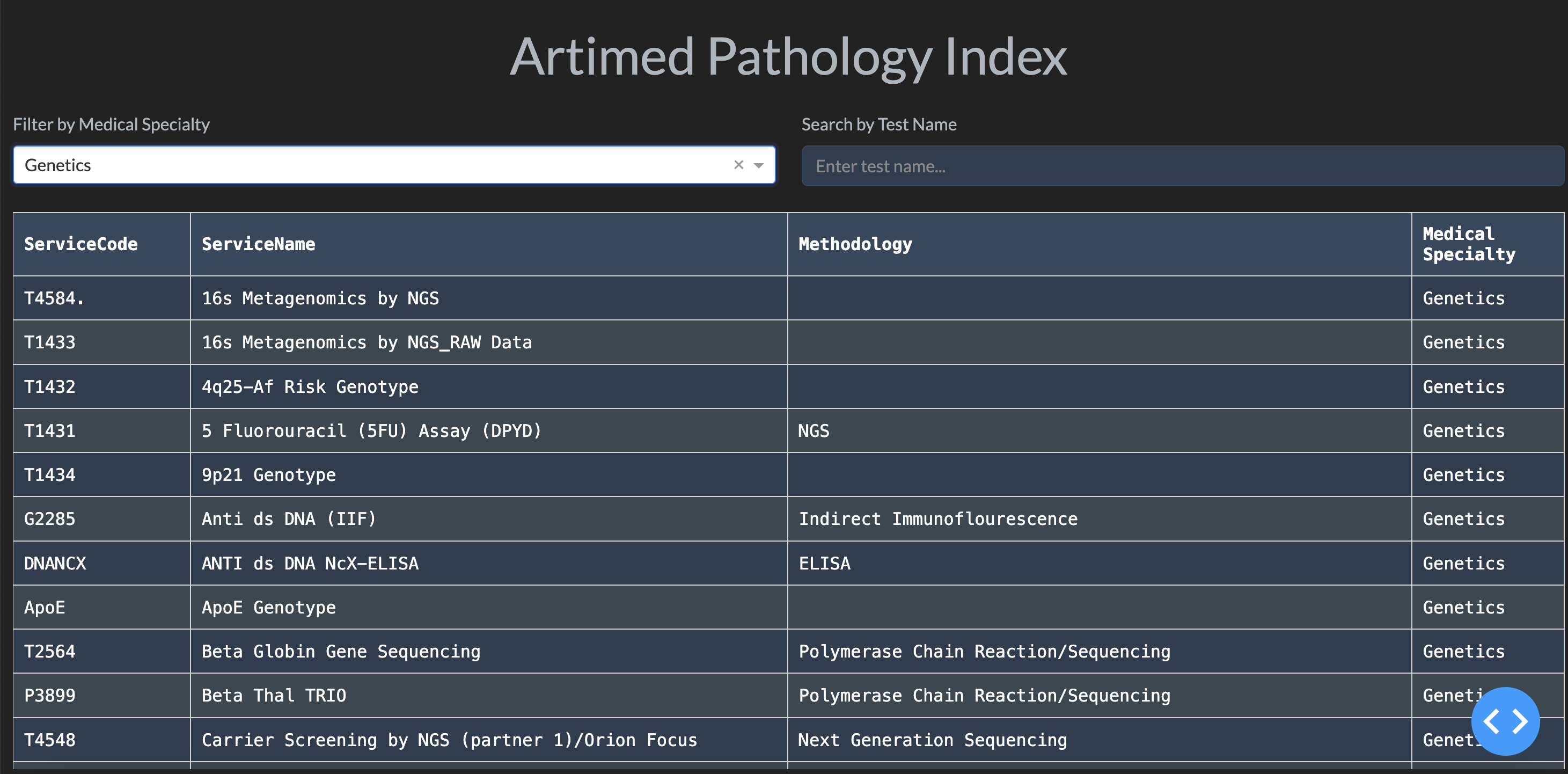This screenshot has height=774, width=1568.
Task: Click the ServiceName column header
Action: [259, 244]
